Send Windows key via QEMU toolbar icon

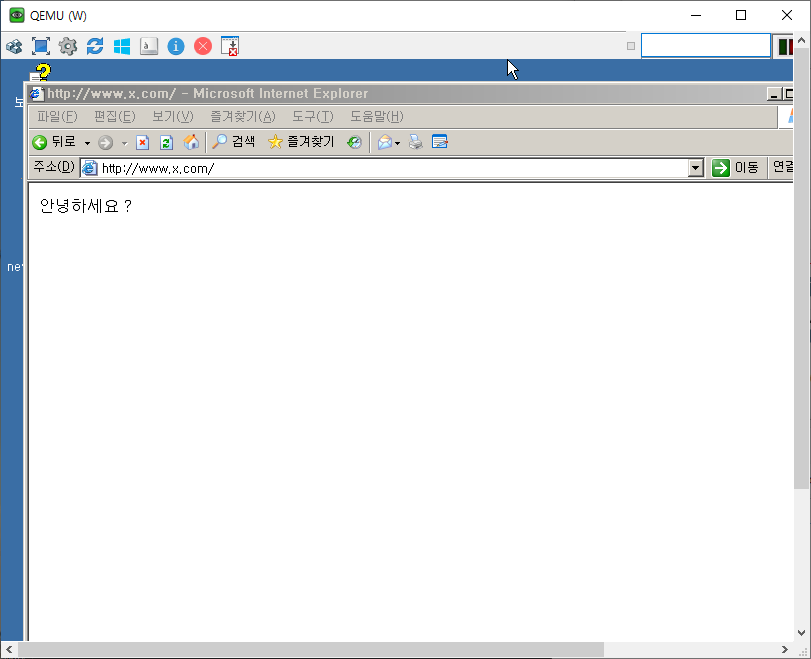coord(122,47)
